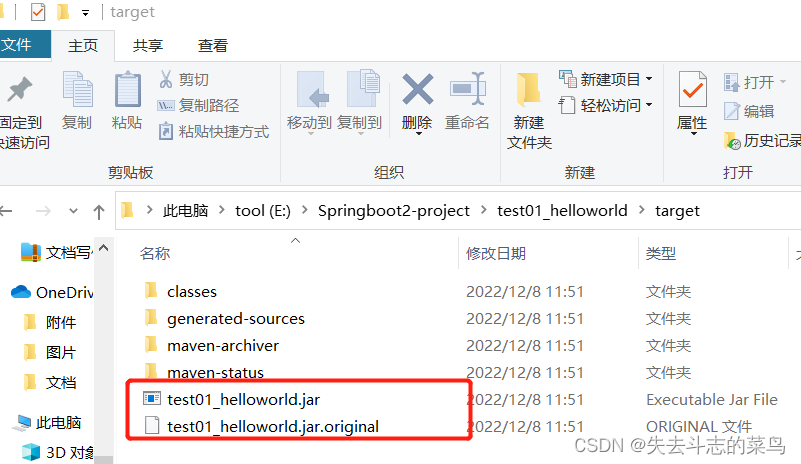Switch to the 查看 View tab

213,45
